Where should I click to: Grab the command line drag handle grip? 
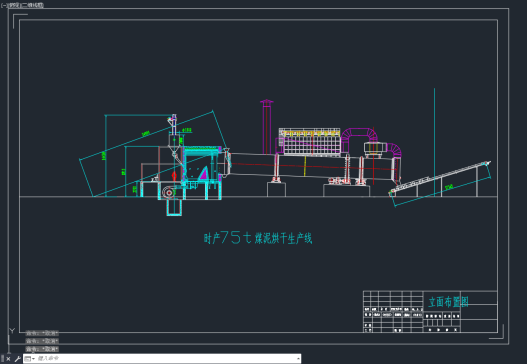click(x=2, y=358)
